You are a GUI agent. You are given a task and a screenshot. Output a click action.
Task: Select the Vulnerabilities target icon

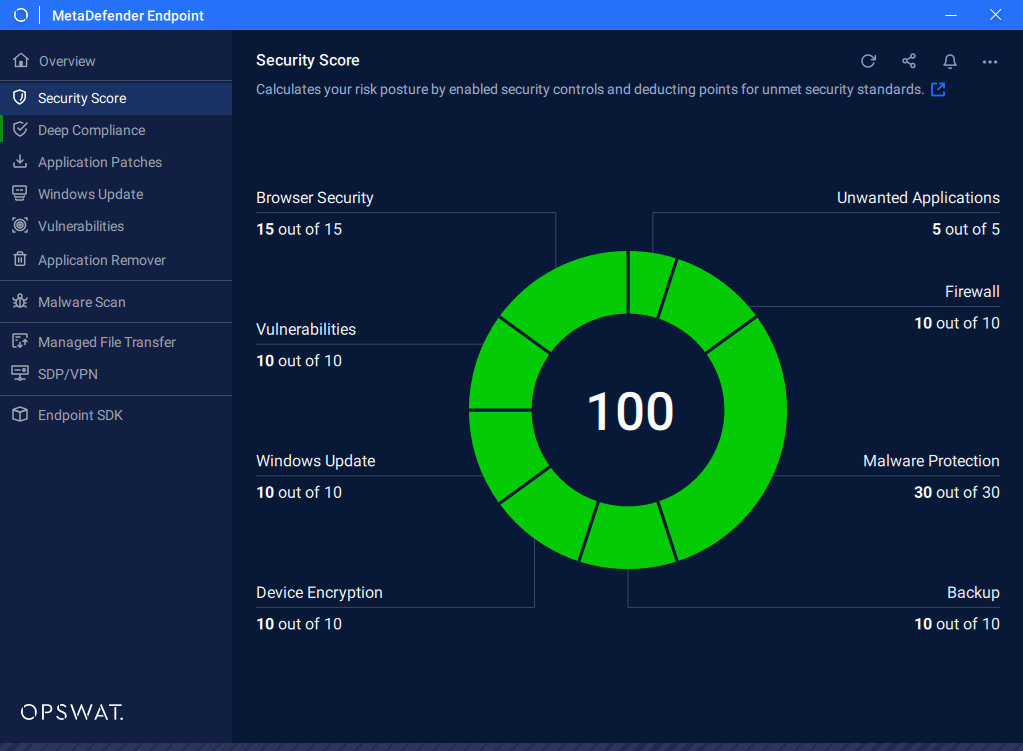pos(20,226)
